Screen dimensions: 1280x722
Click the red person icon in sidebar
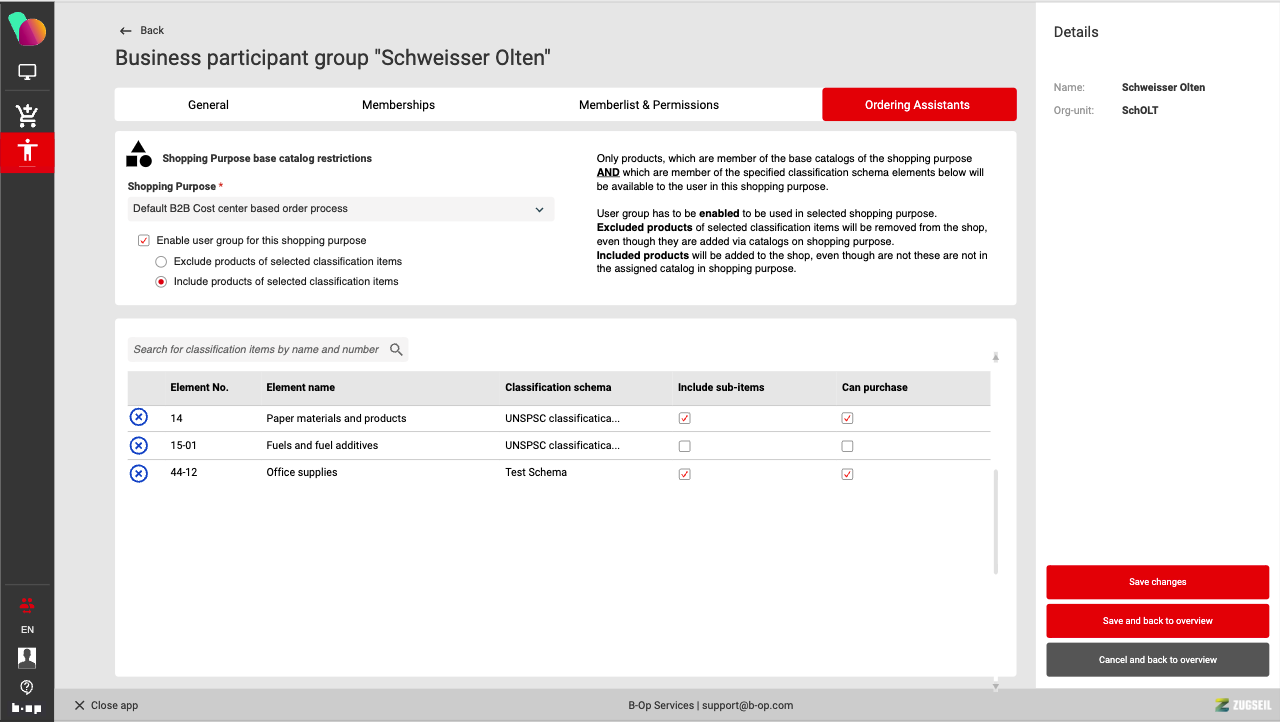click(27, 152)
